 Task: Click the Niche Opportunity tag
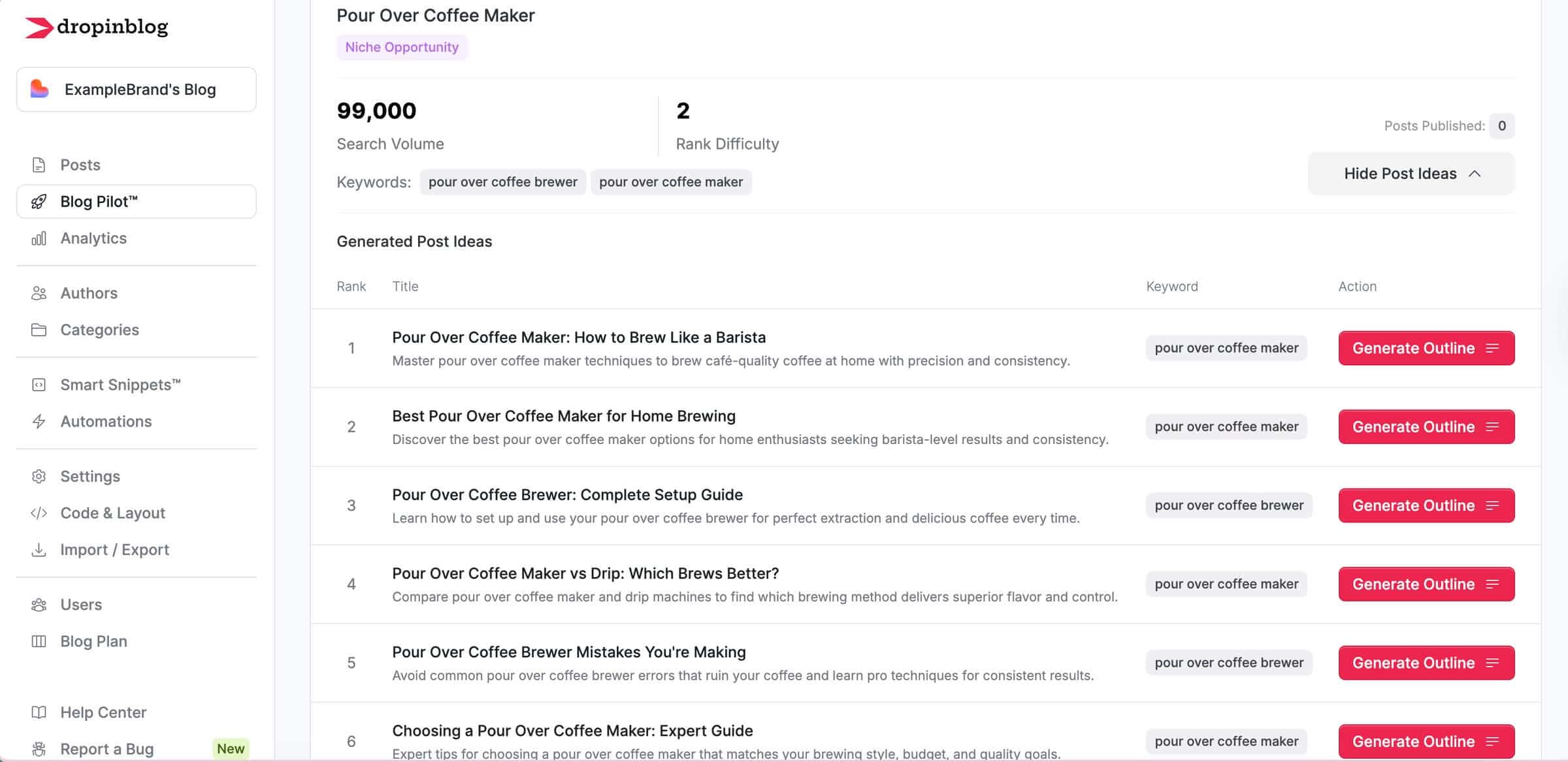[x=402, y=47]
